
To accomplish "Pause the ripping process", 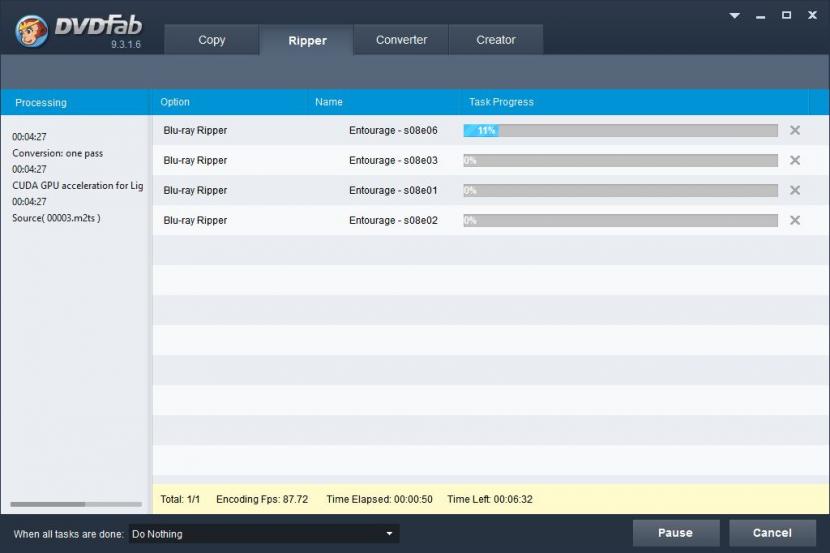I will 675,533.
